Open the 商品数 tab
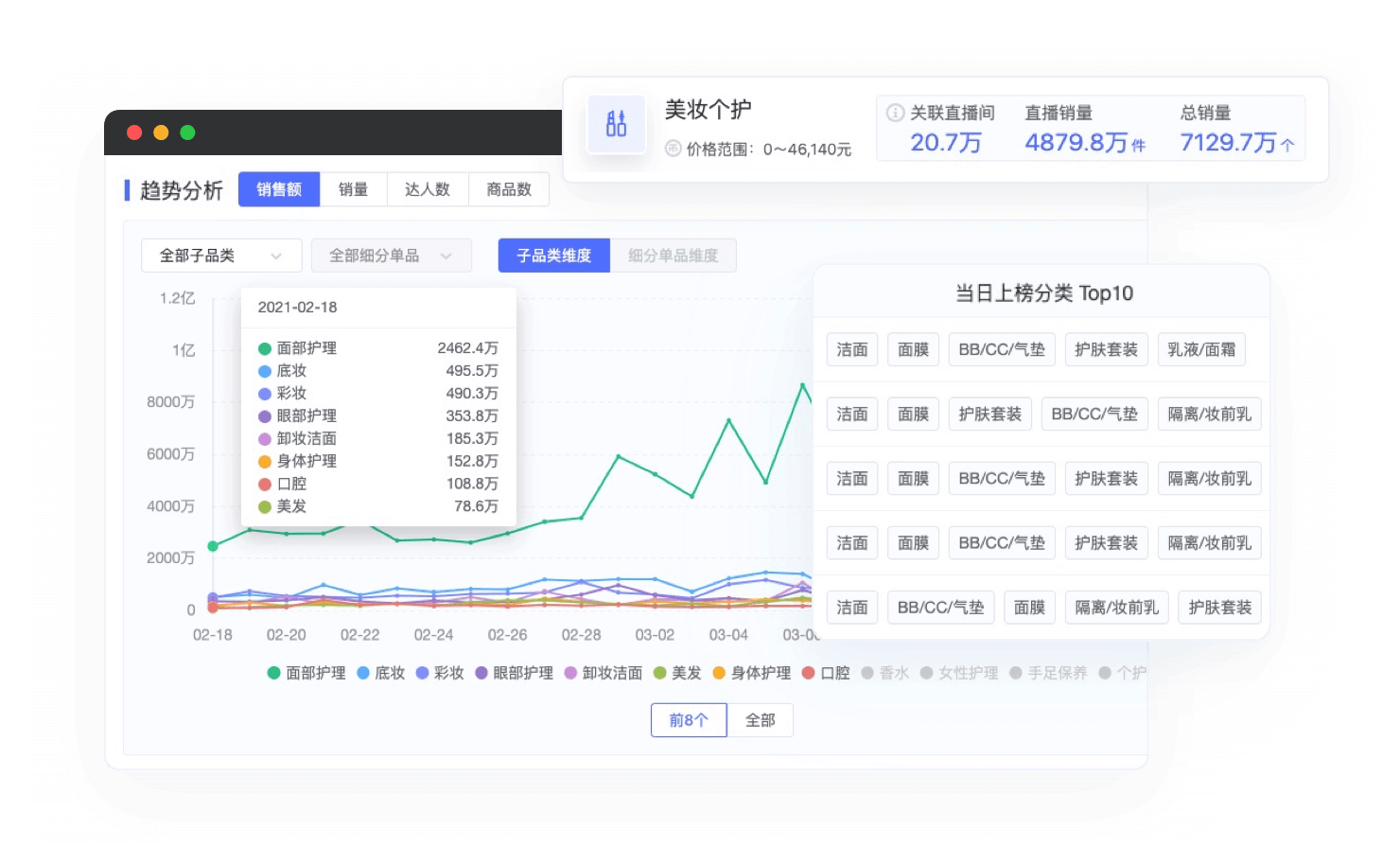 coord(509,189)
